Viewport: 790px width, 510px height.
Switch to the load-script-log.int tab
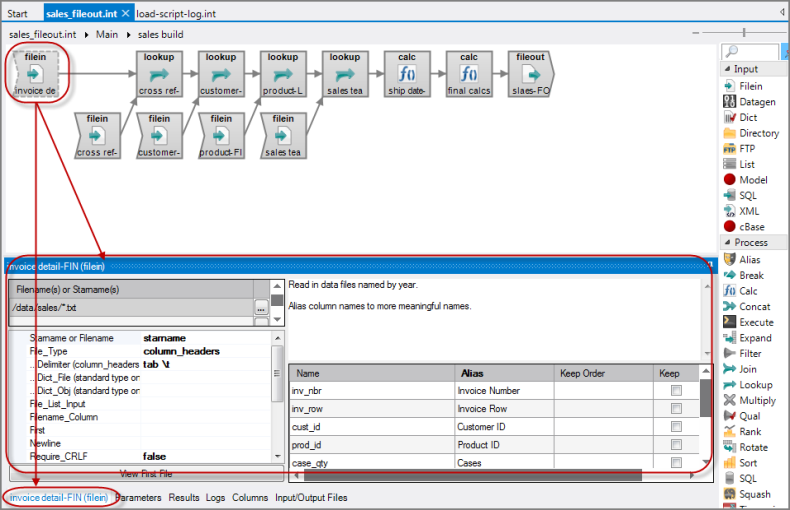(x=176, y=14)
